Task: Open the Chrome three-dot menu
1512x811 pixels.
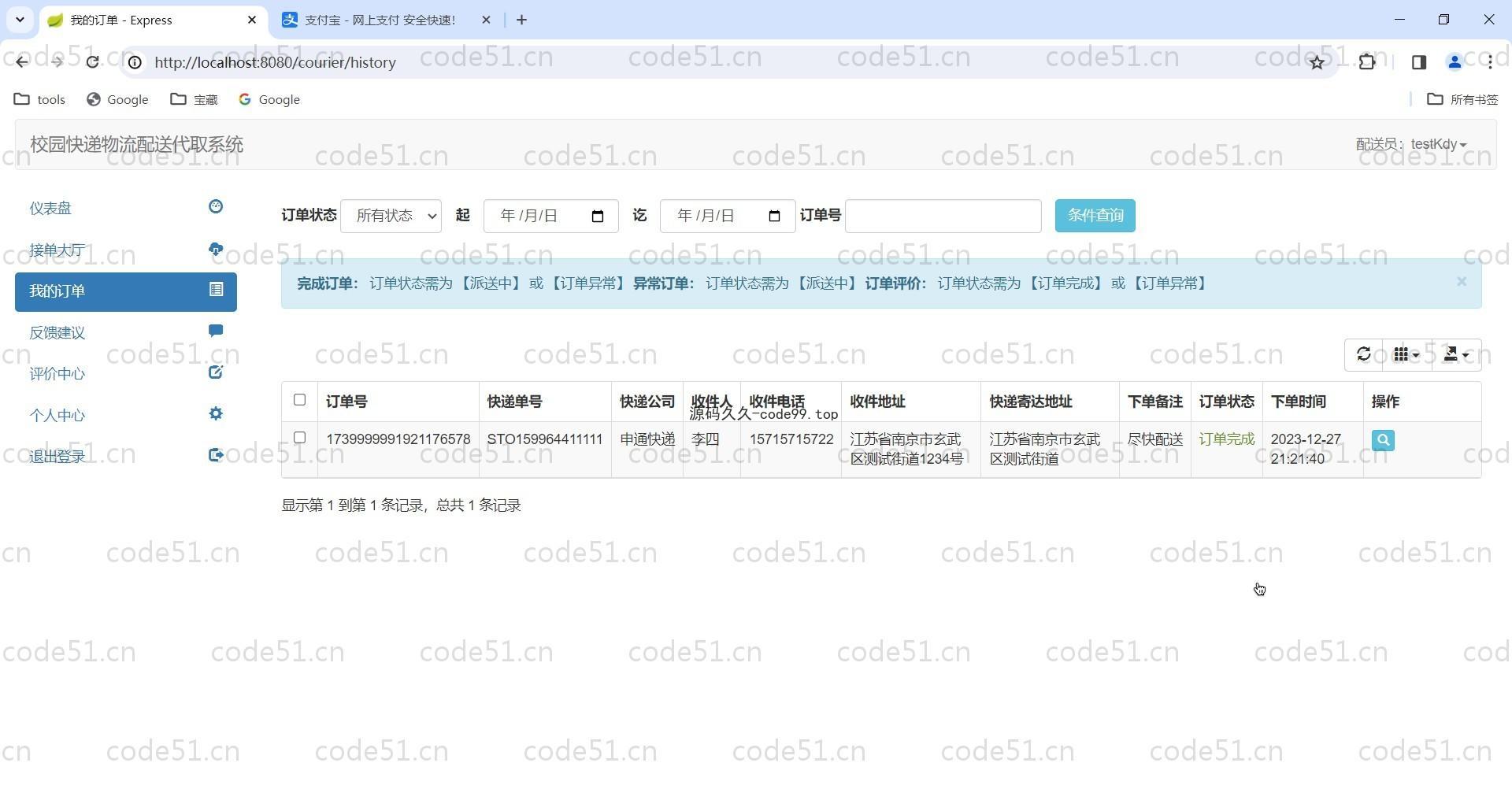Action: point(1490,61)
